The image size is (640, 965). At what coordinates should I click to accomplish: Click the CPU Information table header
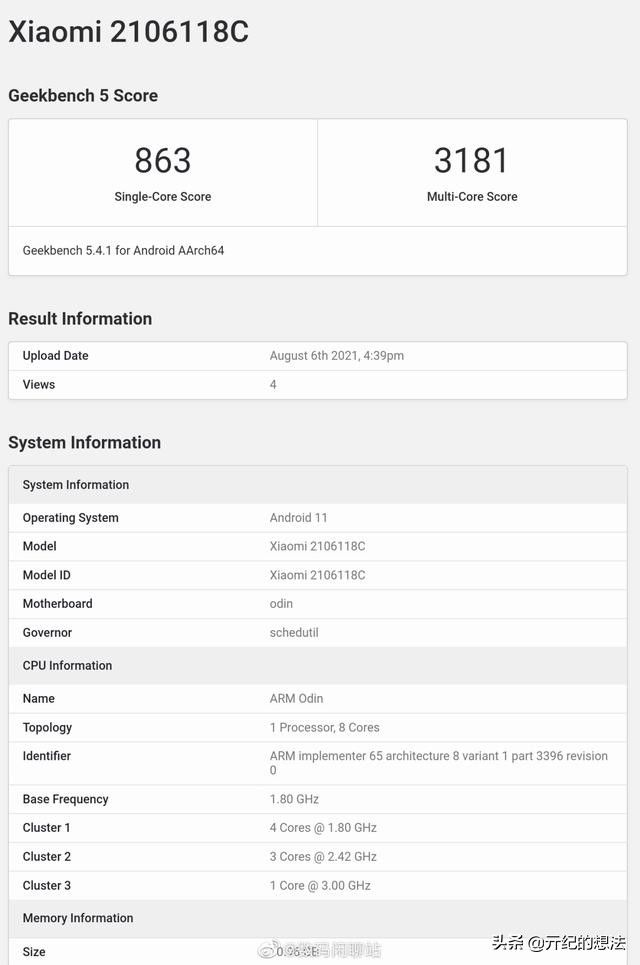click(x=318, y=666)
